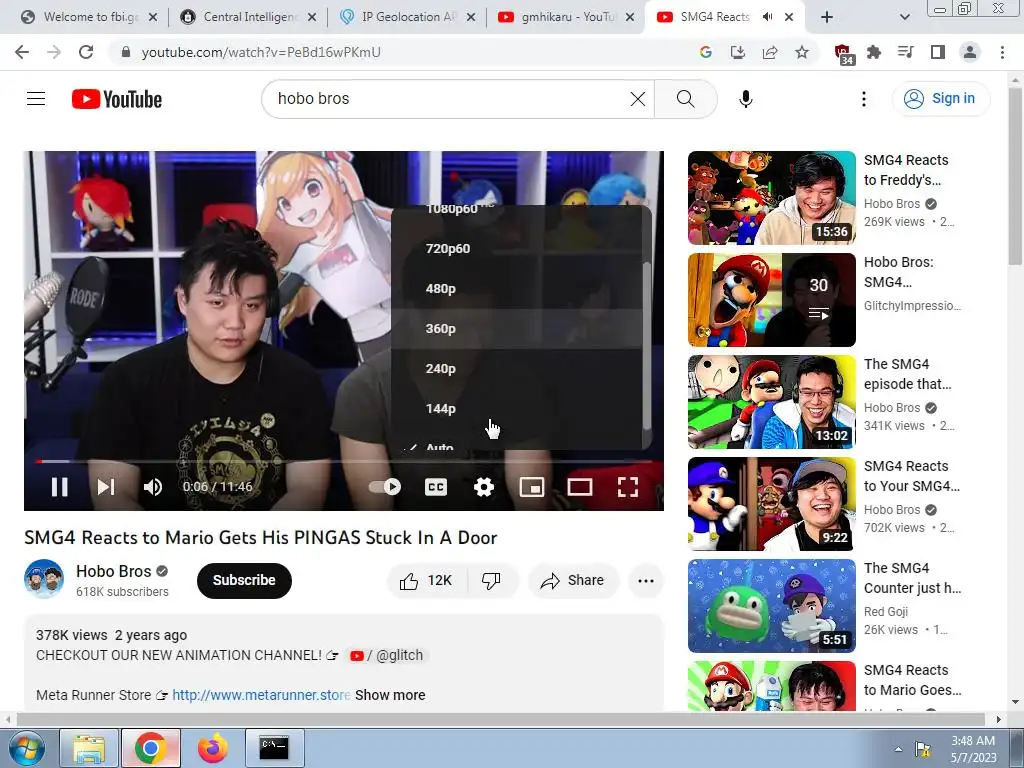Screen dimensions: 1024x768
Task: Toggle Chrome side panel
Action: click(938, 52)
